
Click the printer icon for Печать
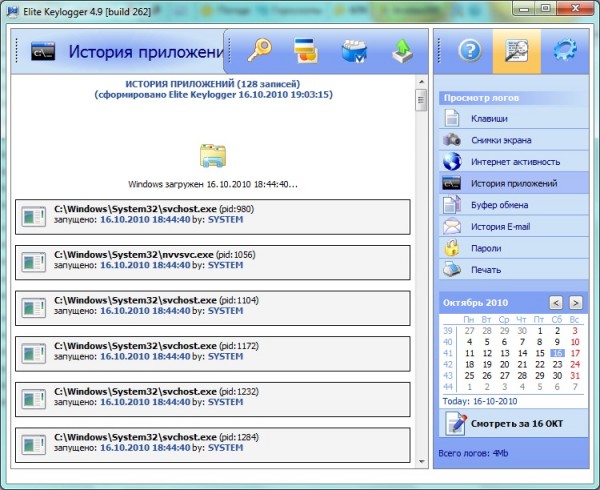pyautogui.click(x=452, y=269)
